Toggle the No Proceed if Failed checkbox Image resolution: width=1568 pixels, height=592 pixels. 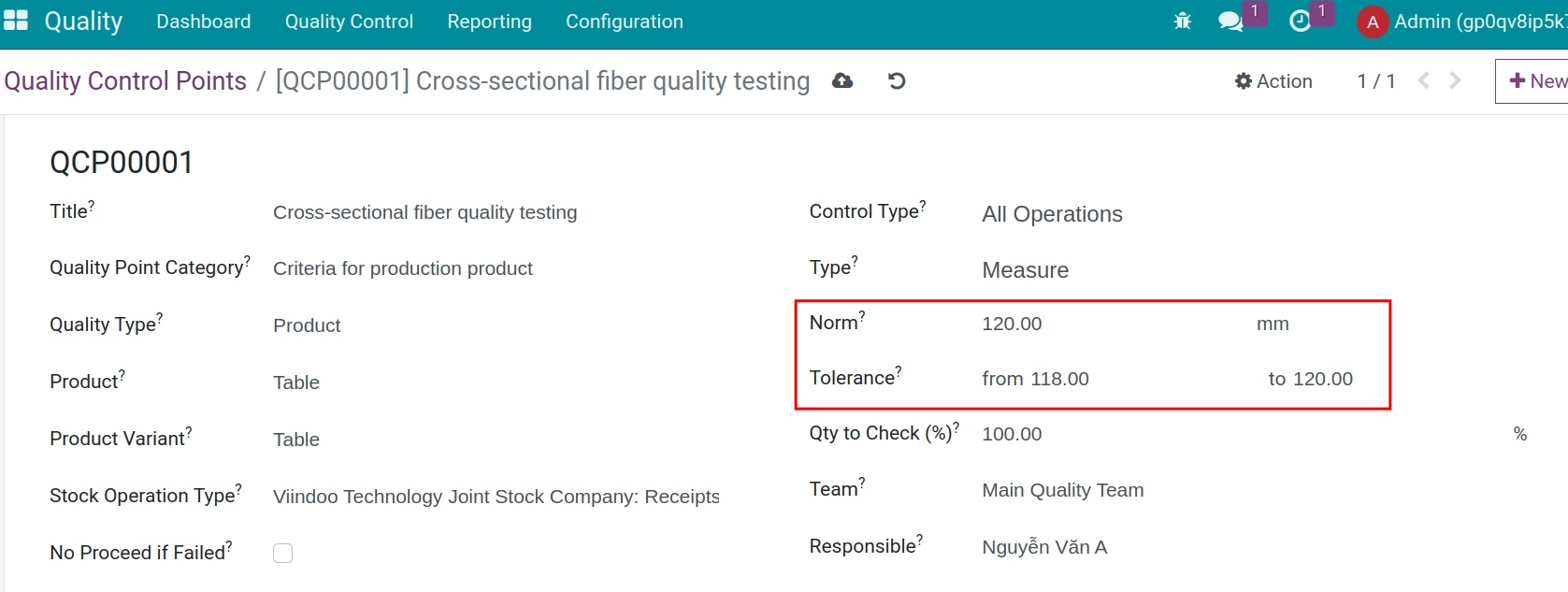point(282,553)
